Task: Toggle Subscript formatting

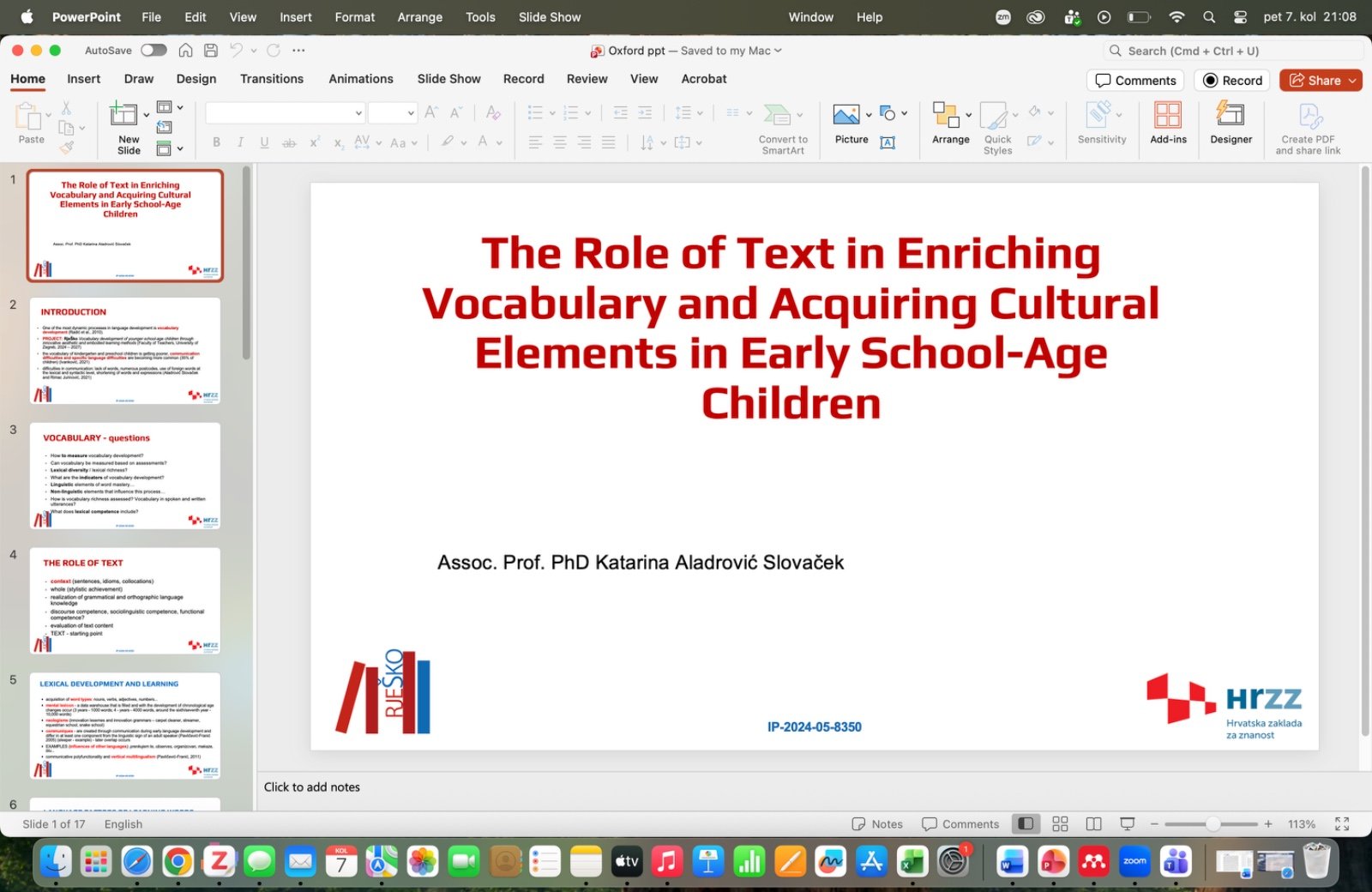Action: tap(339, 142)
